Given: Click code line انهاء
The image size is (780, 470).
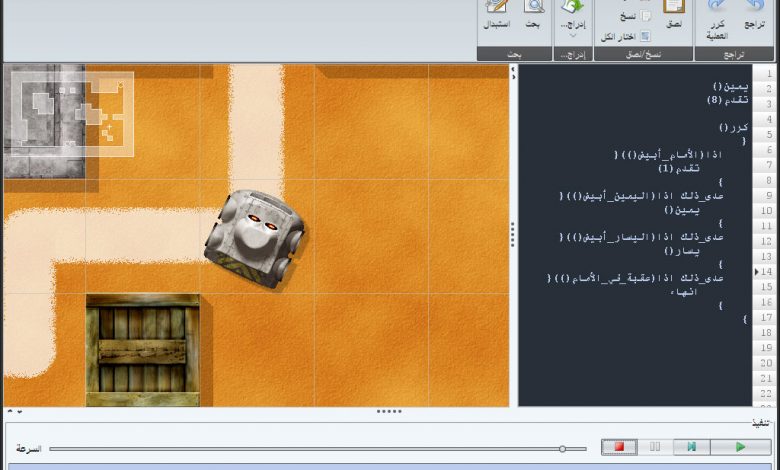Looking at the screenshot, I should [x=683, y=292].
